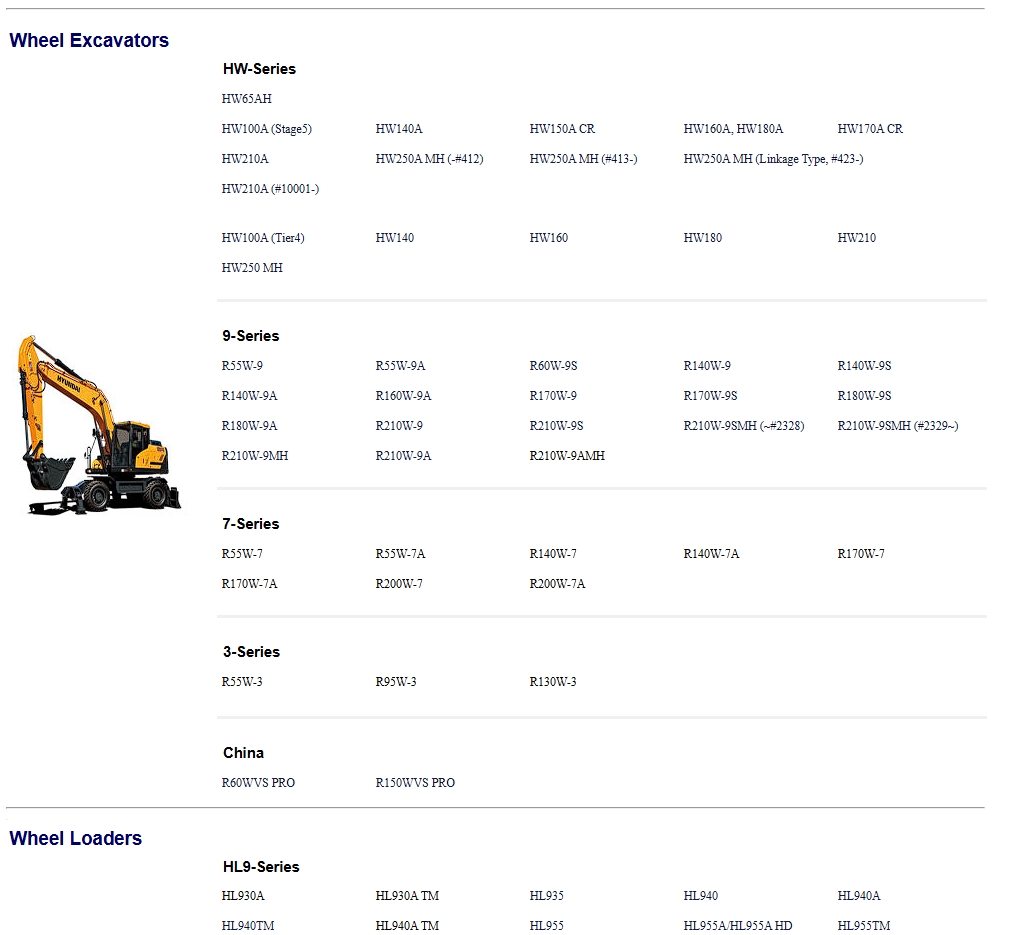The height and width of the screenshot is (935, 1010).
Task: Open HL940A link
Action: [x=859, y=896]
